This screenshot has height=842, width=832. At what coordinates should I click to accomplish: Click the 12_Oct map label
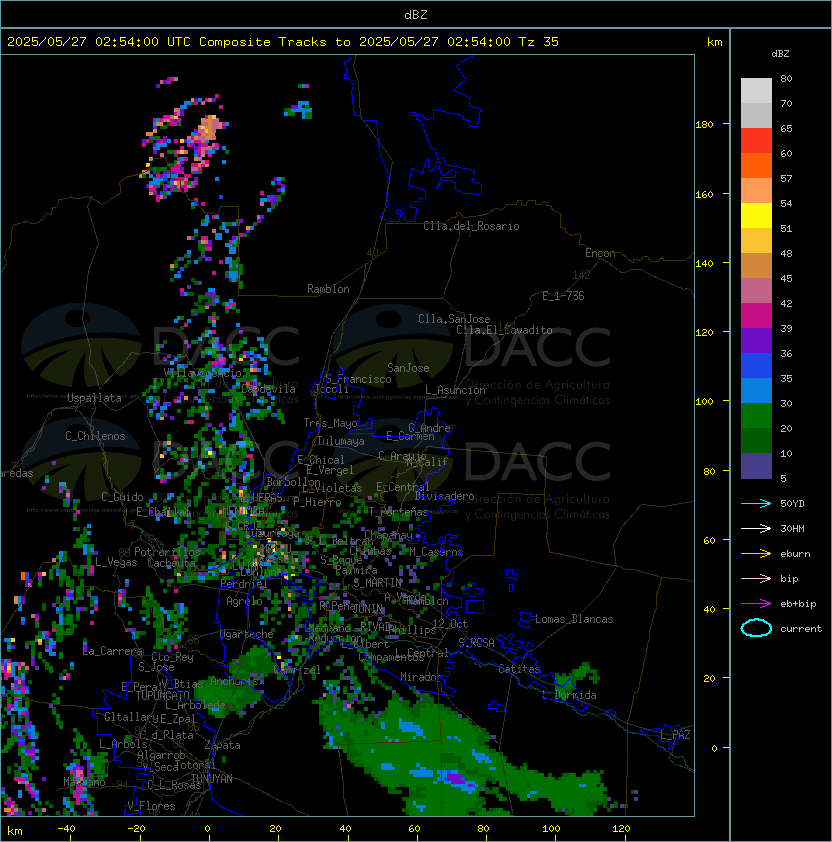450,624
